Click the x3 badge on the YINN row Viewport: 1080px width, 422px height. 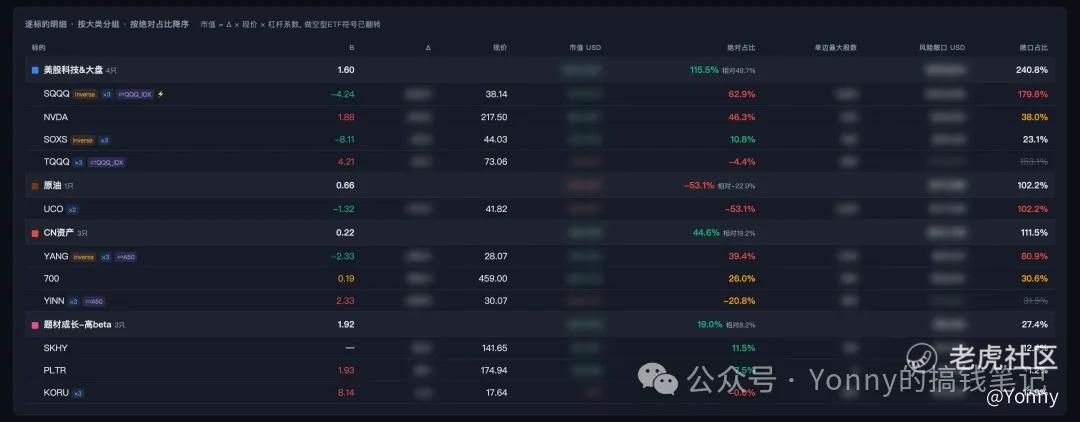(73, 302)
